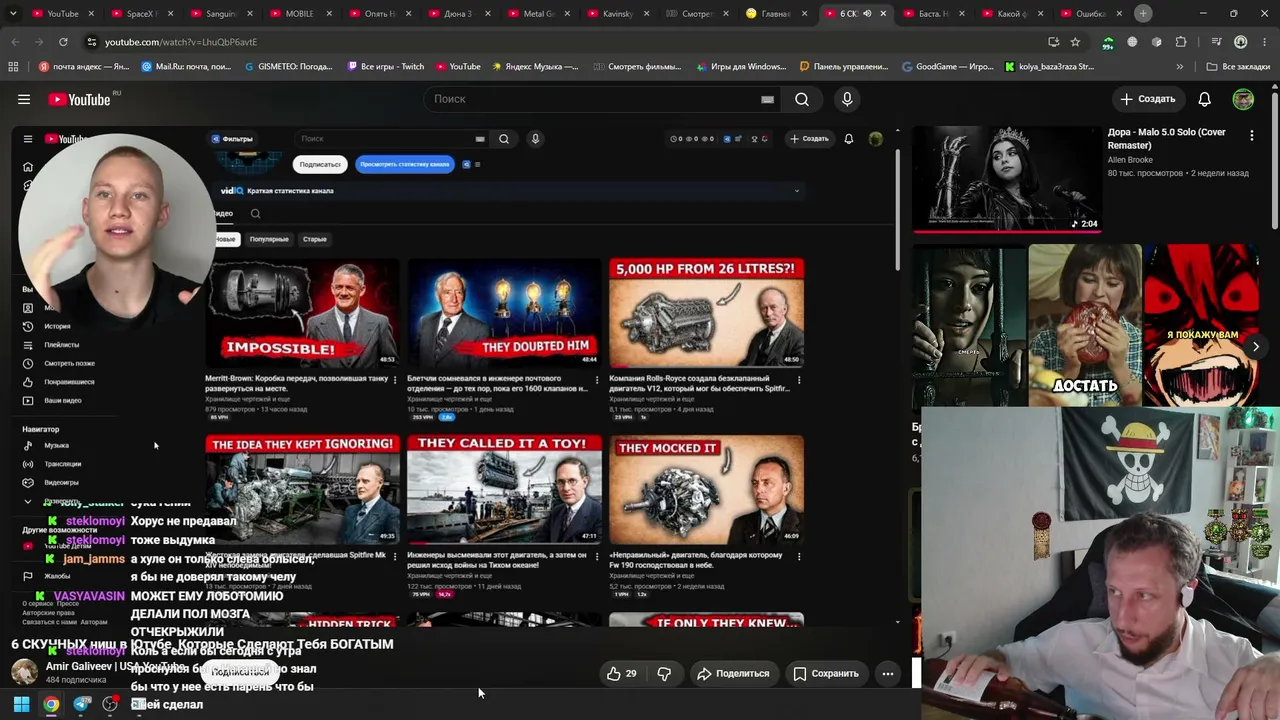The height and width of the screenshot is (720, 1280).
Task: Open the Mail.Ru bookmark
Action: click(x=187, y=67)
